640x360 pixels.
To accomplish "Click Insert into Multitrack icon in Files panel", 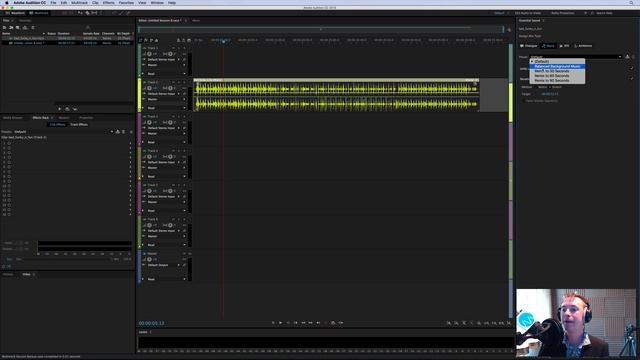I will pos(25,28).
